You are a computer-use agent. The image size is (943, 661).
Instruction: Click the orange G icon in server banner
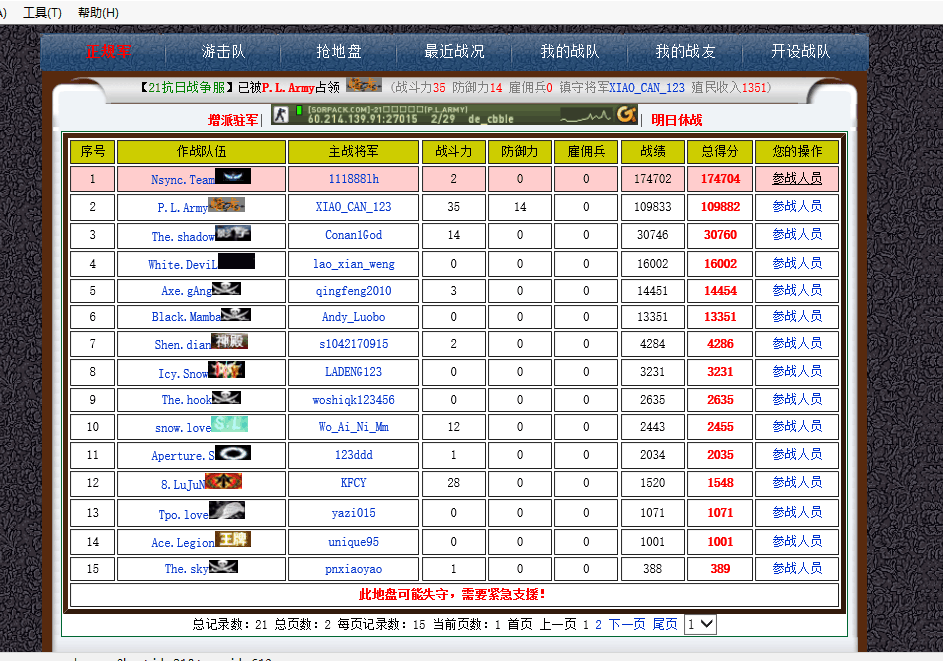click(x=626, y=114)
